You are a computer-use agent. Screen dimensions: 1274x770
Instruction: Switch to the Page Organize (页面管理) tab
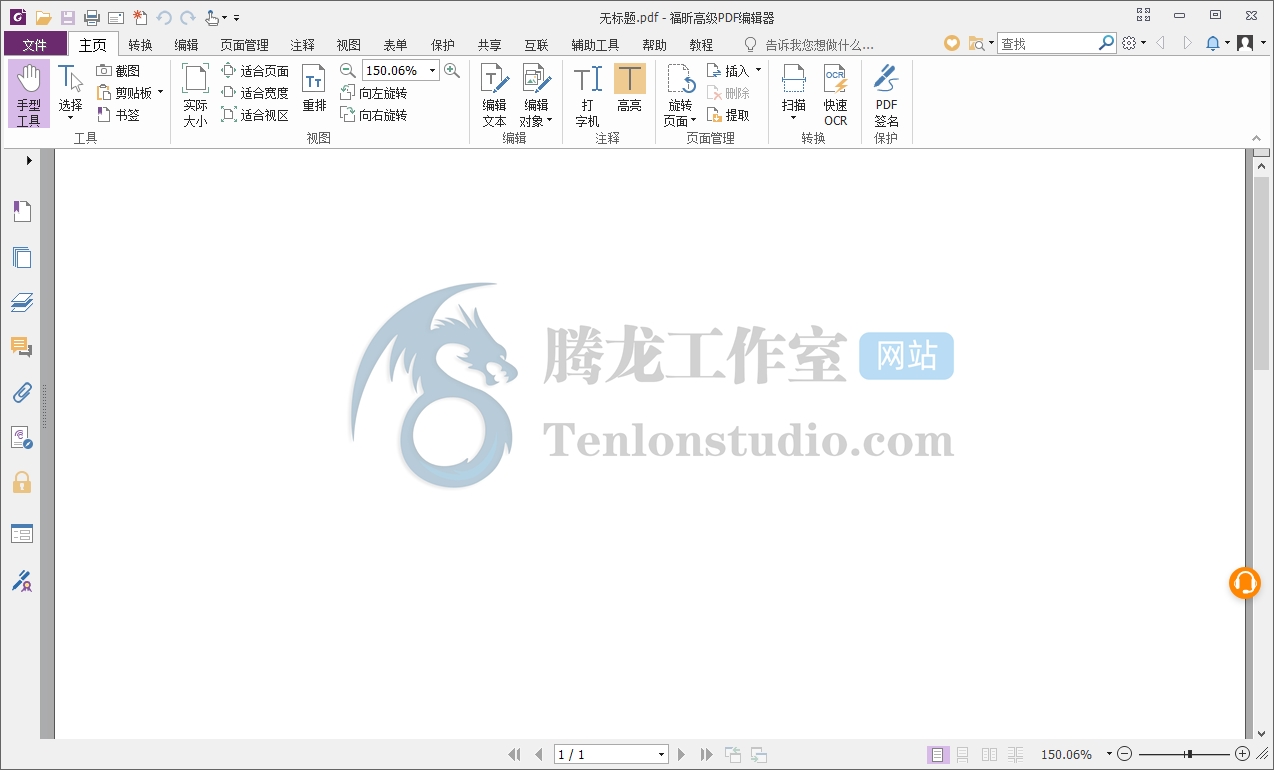click(244, 45)
